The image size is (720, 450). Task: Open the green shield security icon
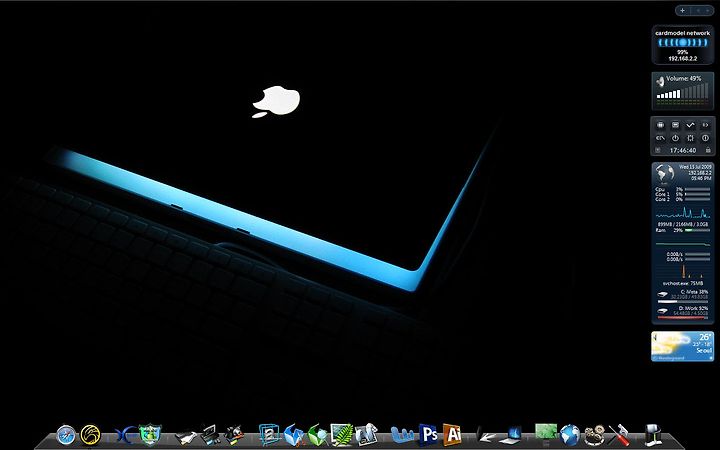click(x=150, y=434)
